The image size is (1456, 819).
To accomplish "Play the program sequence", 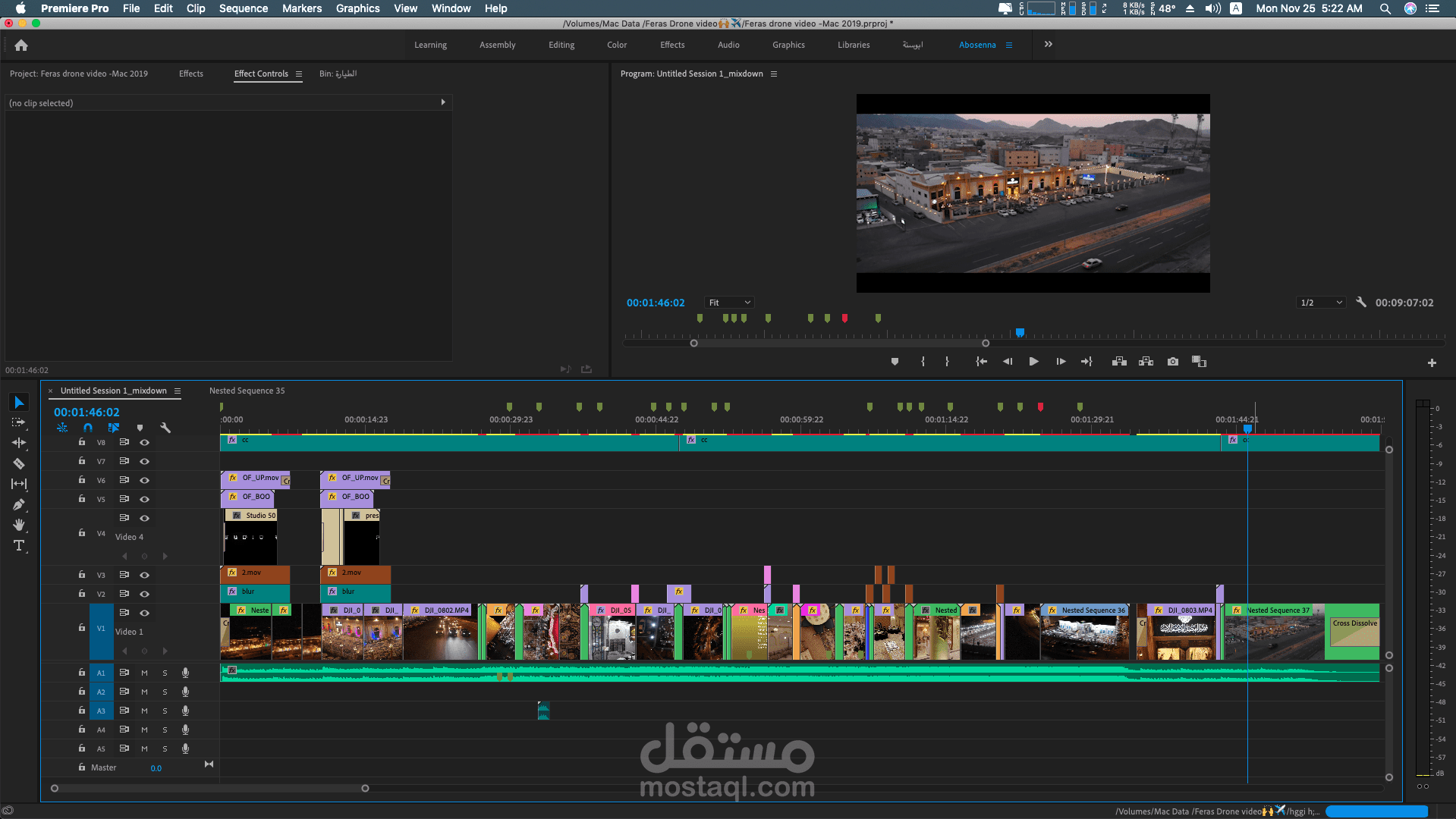I will 1033,362.
